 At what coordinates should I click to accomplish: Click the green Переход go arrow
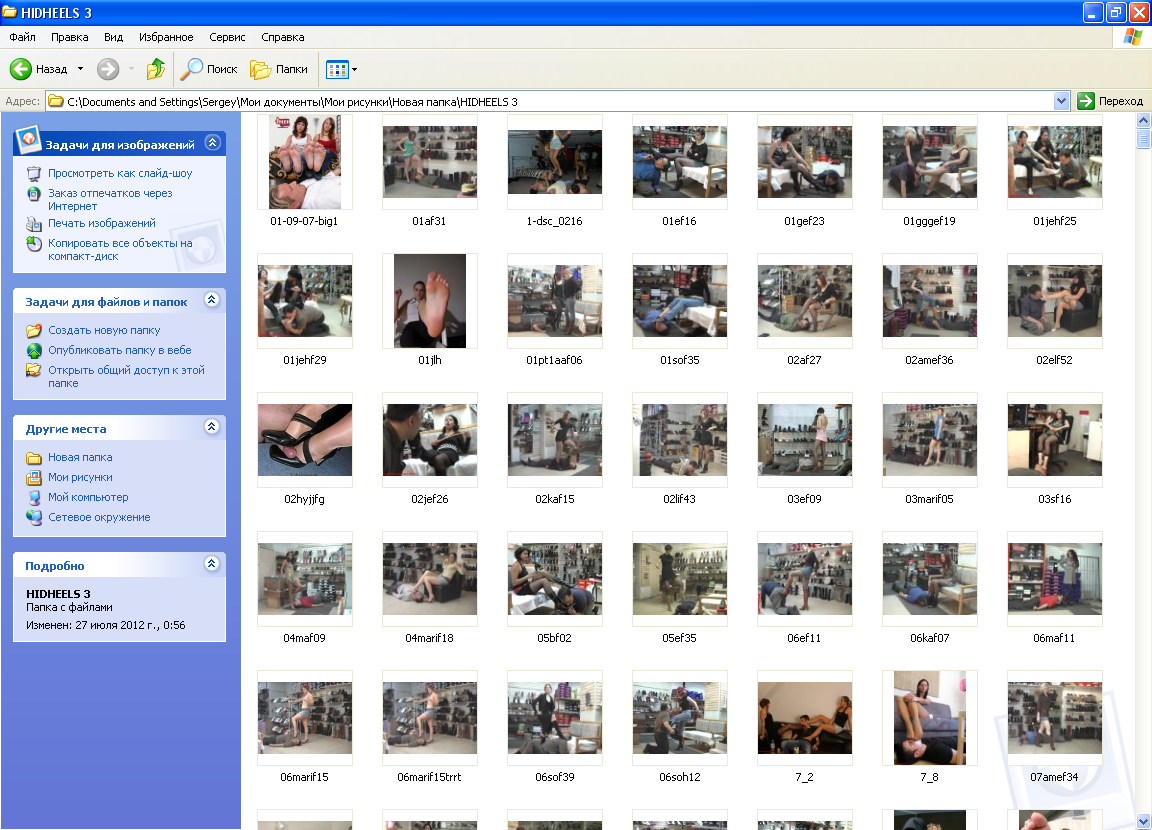click(1086, 101)
